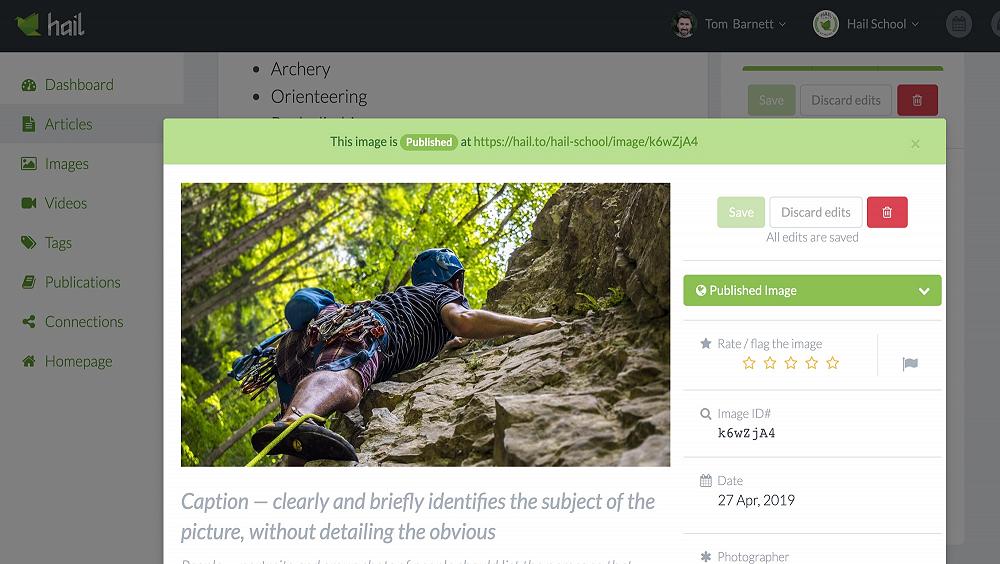Click the hail logo
Screen dimensions: 1000x564
[x=50, y=25]
